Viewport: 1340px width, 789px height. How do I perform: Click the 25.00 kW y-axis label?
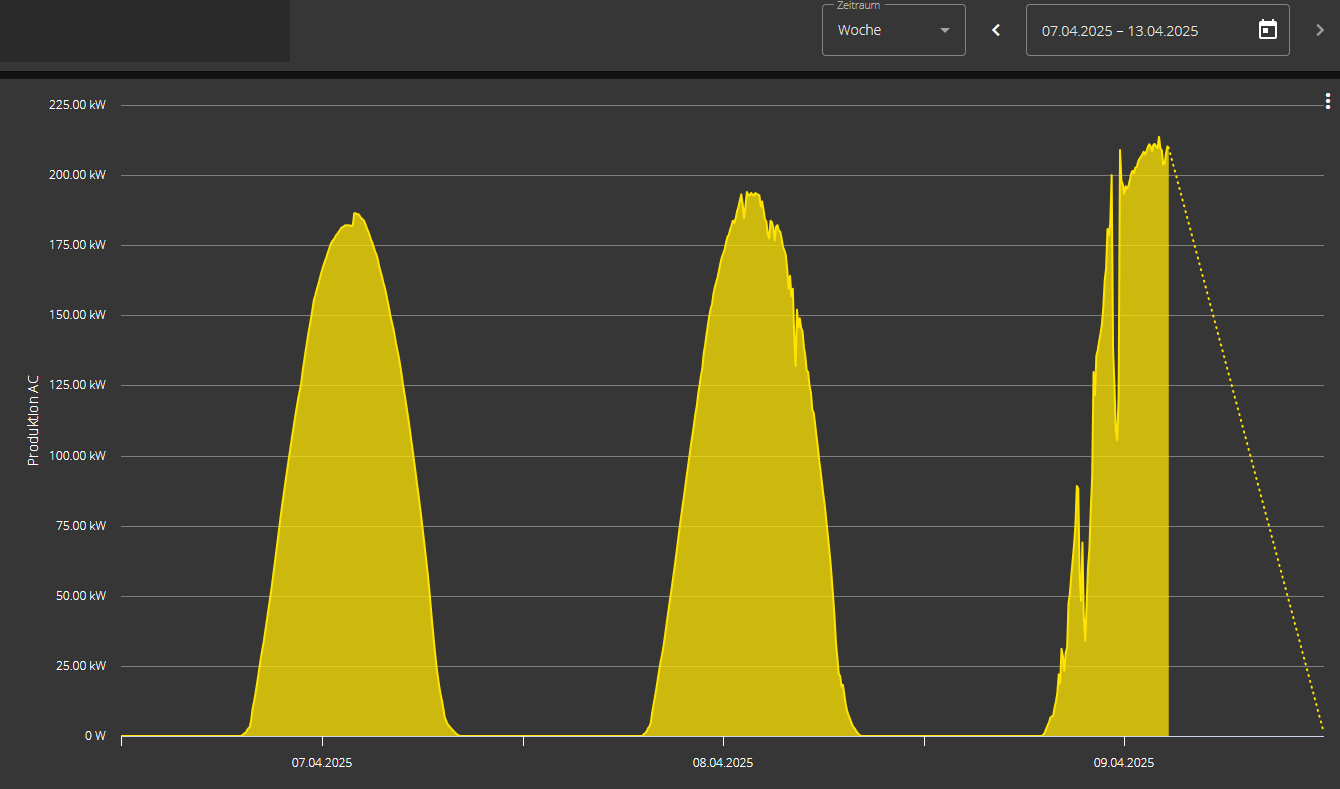81,666
